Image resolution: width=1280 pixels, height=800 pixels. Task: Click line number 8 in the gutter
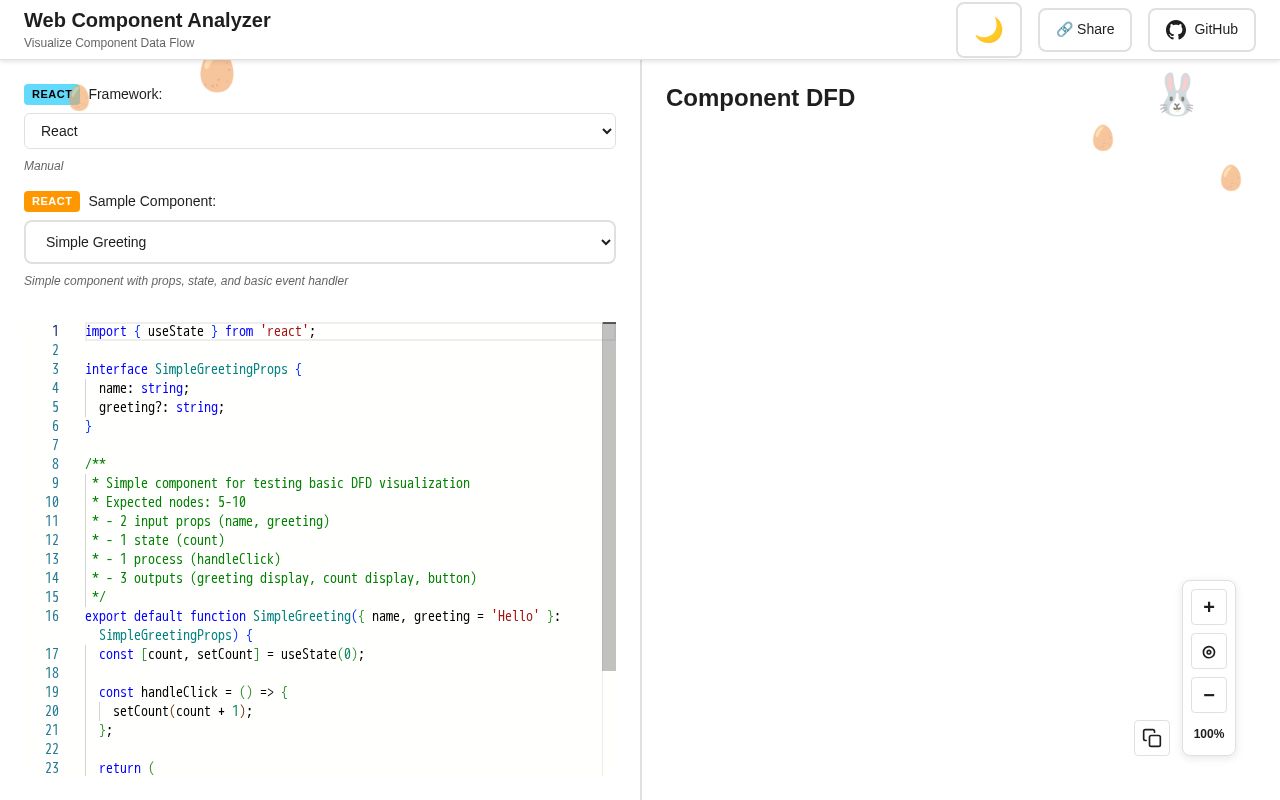tap(55, 464)
